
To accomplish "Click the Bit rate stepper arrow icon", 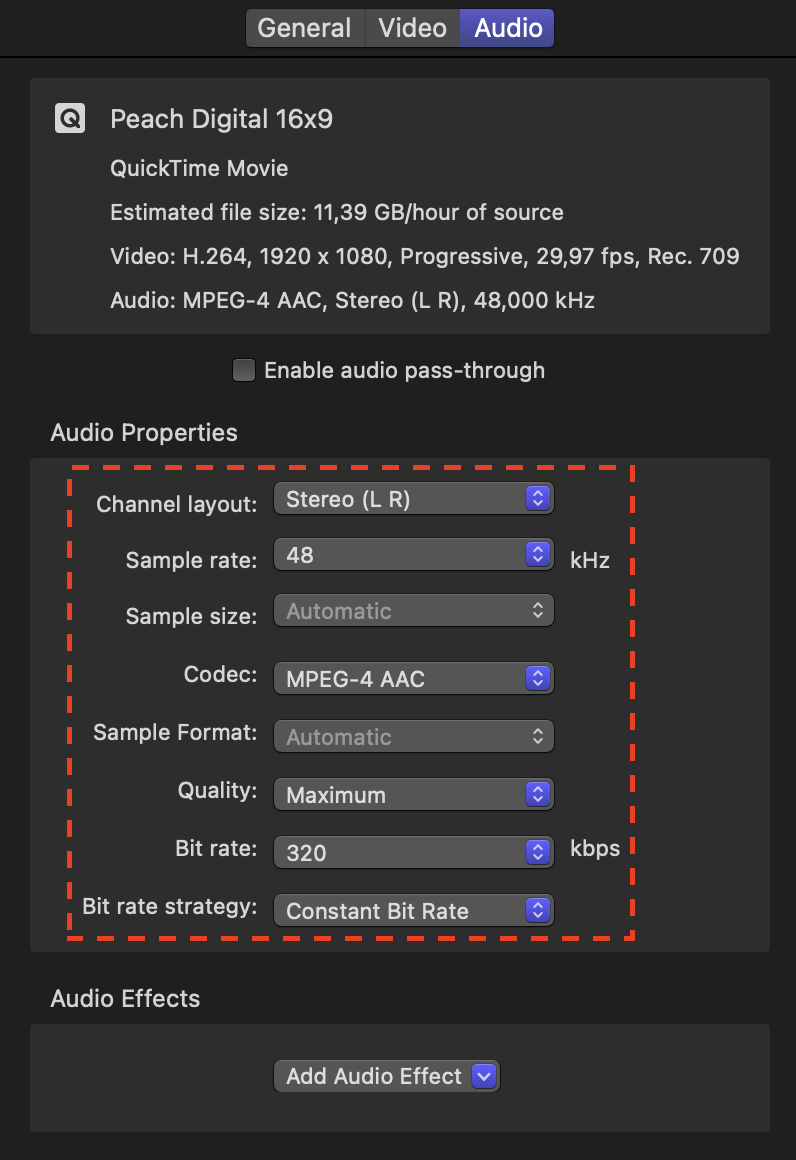I will tap(538, 852).
